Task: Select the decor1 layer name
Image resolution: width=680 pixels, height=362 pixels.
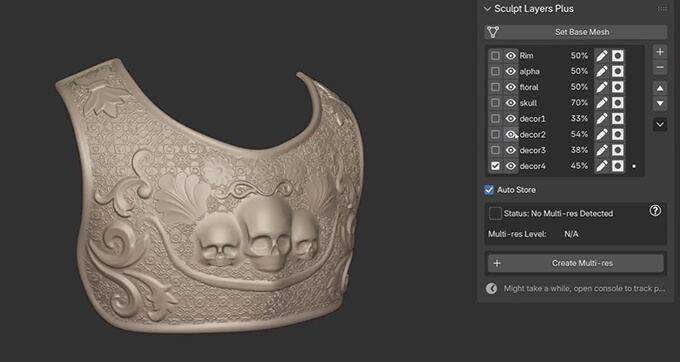Action: [533, 118]
